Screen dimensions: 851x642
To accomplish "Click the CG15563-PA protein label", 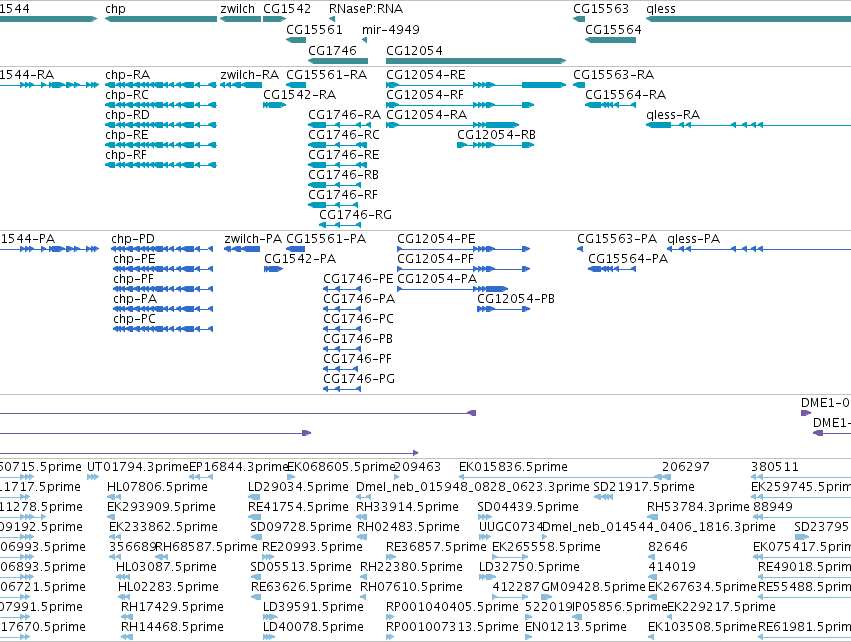I will click(617, 238).
